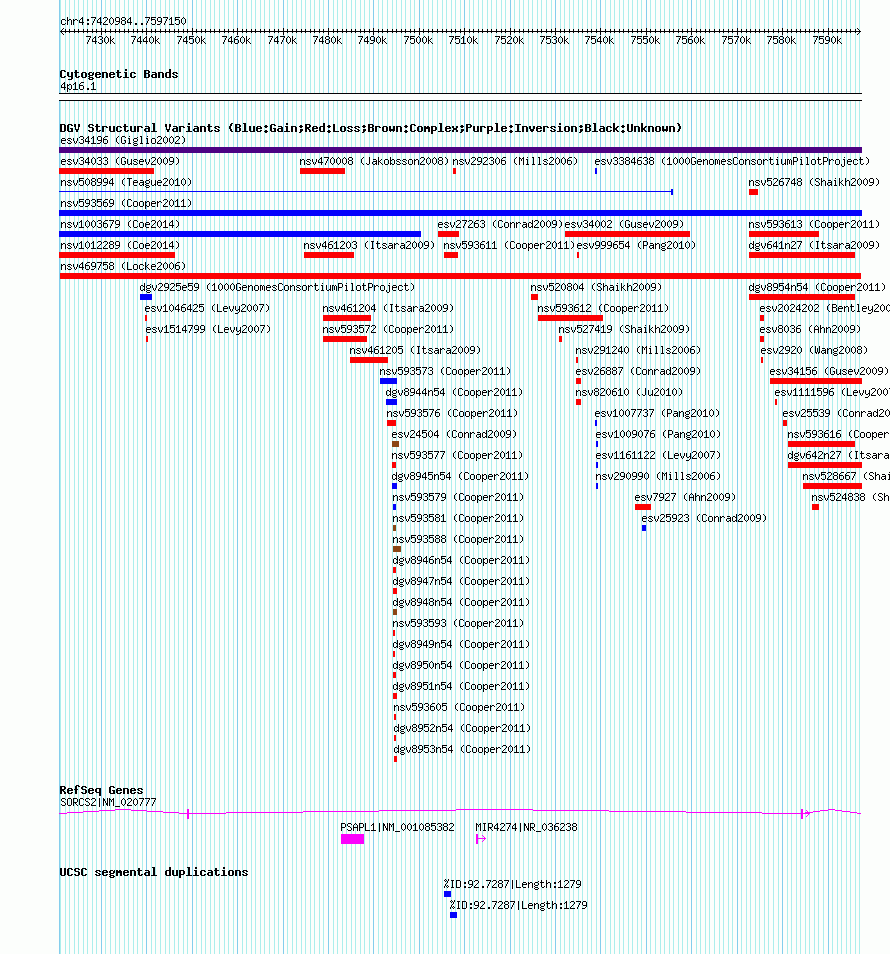This screenshot has height=954, width=890.
Task: Open the nsv593616 variant red bar
Action: (821, 444)
